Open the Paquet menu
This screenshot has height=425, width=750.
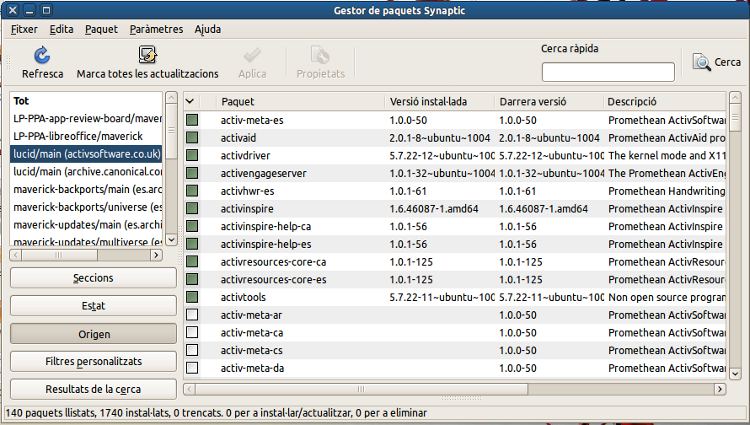tap(101, 29)
